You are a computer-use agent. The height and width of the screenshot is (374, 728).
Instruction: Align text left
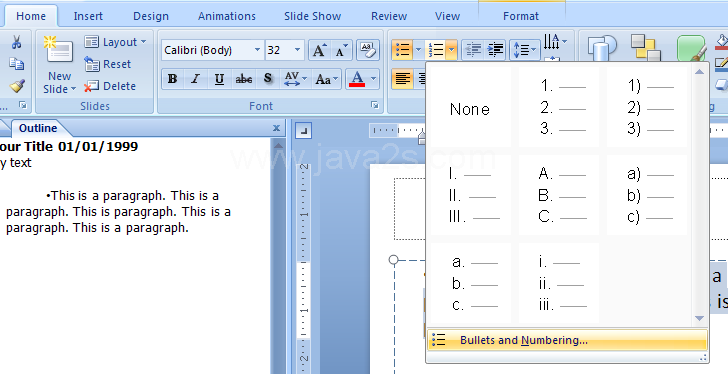point(403,79)
